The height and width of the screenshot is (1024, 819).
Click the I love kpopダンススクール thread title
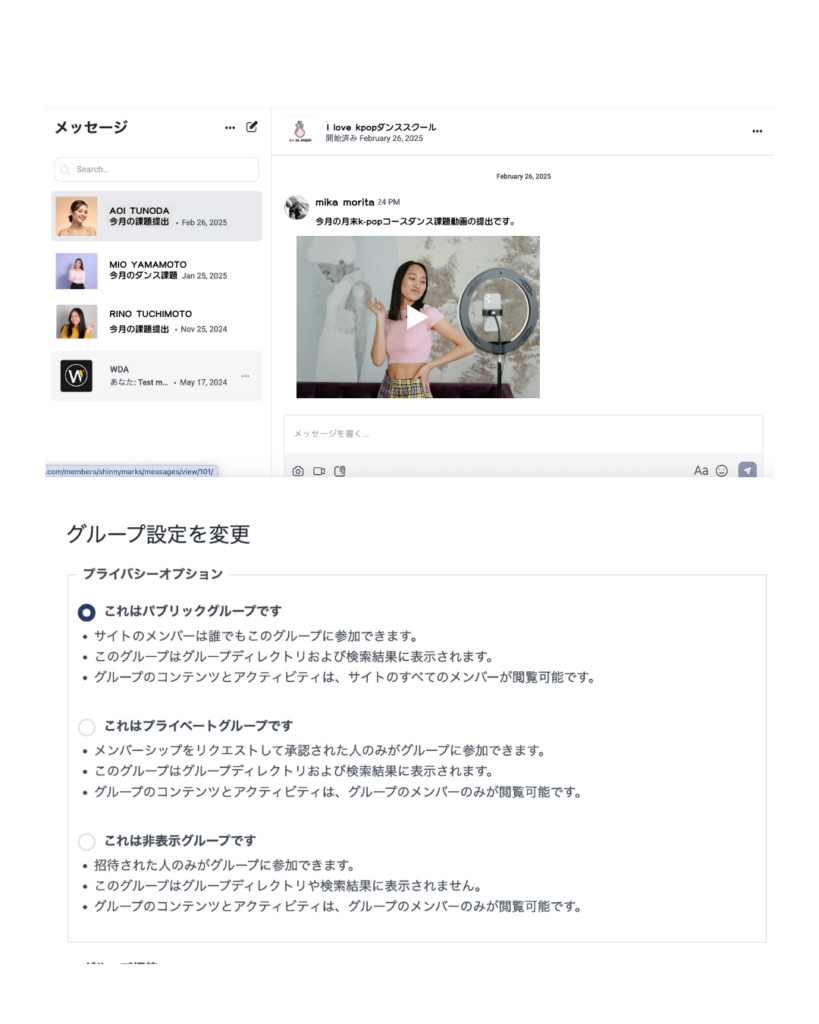pos(381,127)
